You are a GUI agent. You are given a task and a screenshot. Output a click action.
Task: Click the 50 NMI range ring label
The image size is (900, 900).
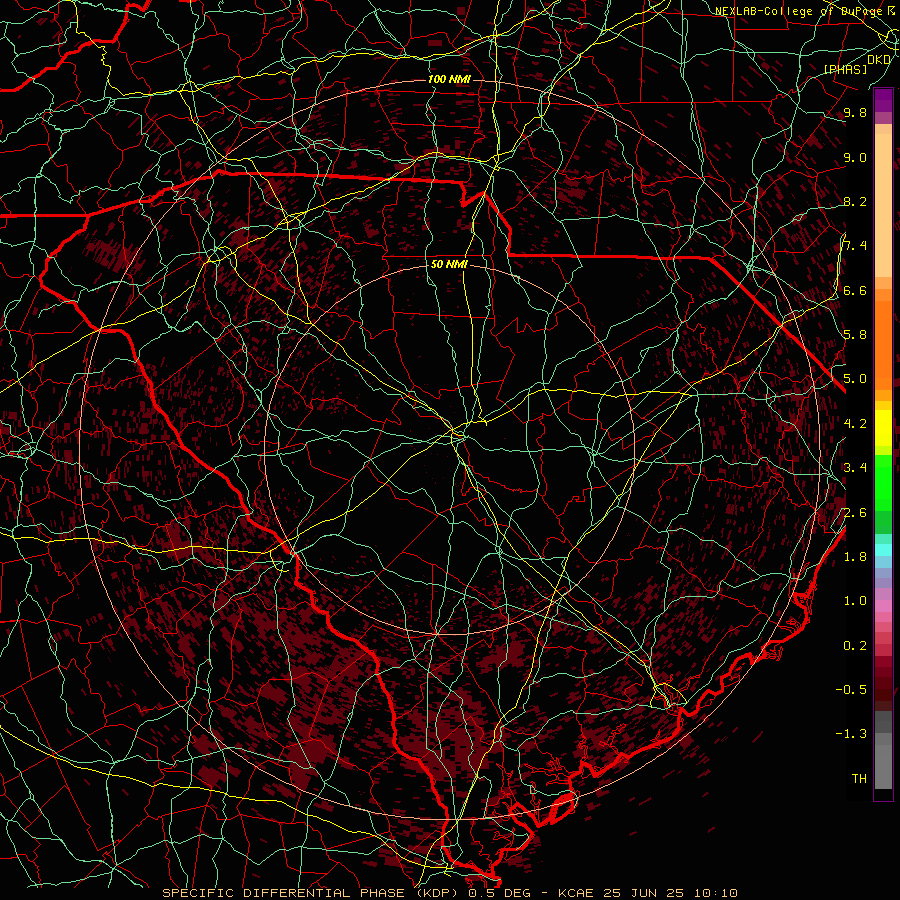[x=449, y=265]
